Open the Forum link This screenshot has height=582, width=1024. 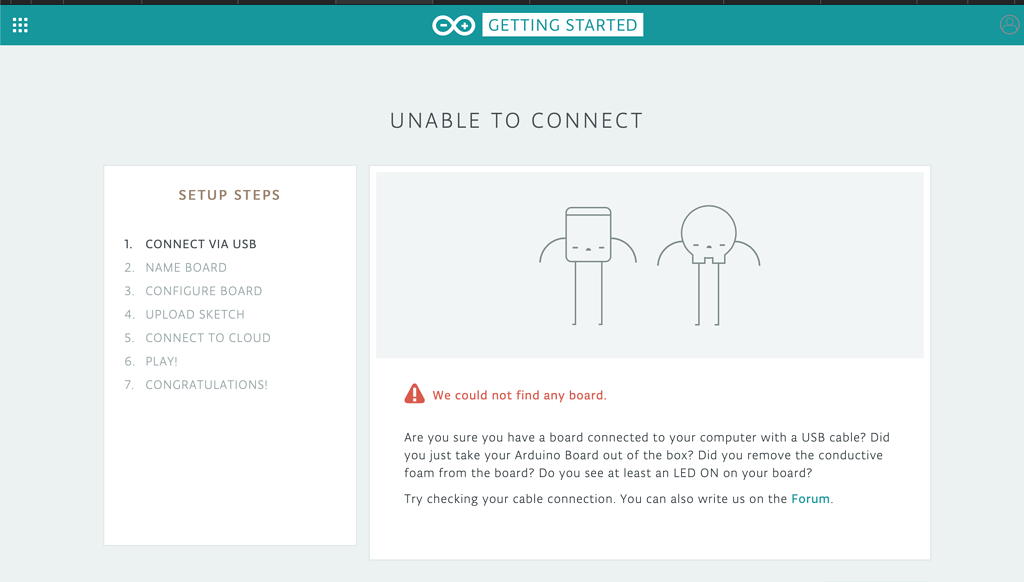[x=810, y=498]
